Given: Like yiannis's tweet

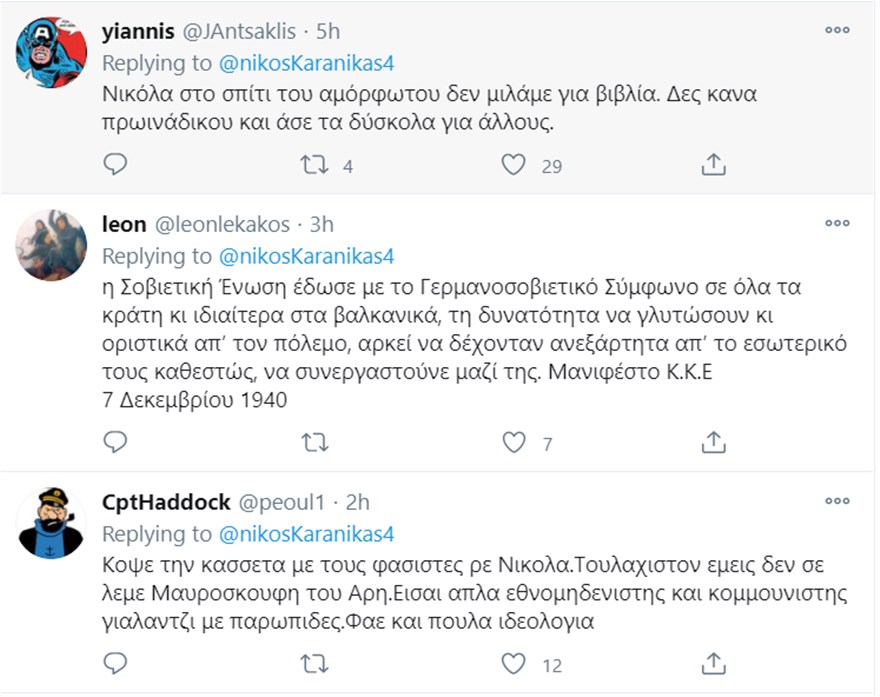Looking at the screenshot, I should coord(513,165).
